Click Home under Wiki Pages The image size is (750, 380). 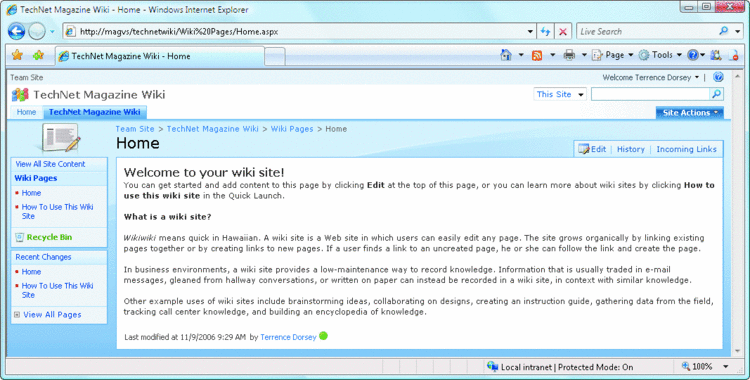[31, 193]
